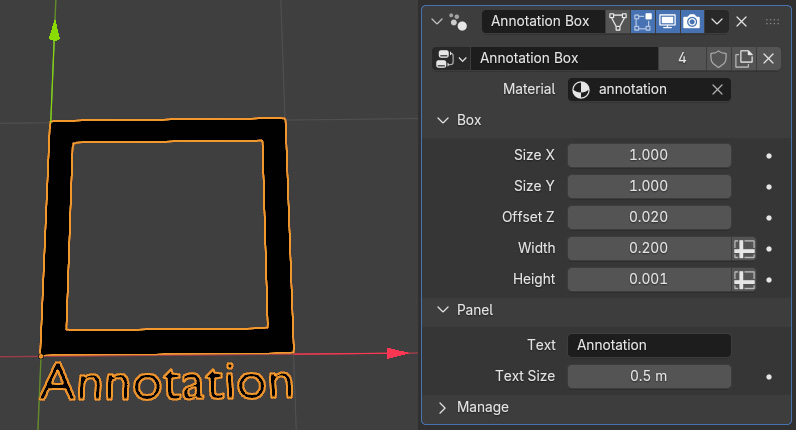Expand the Manage section

click(x=443, y=407)
